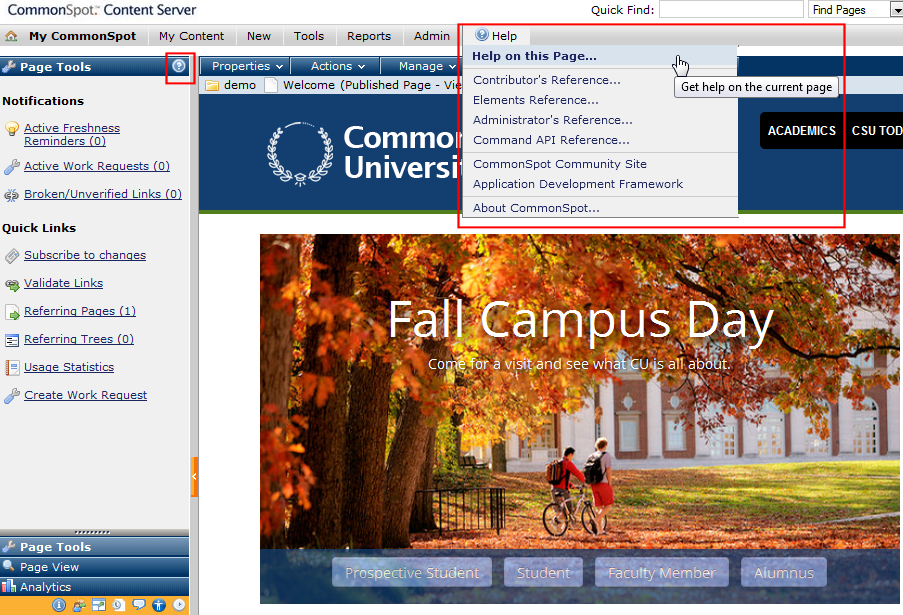Open Active Work Requests link
The width and height of the screenshot is (903, 615).
pyautogui.click(x=97, y=166)
